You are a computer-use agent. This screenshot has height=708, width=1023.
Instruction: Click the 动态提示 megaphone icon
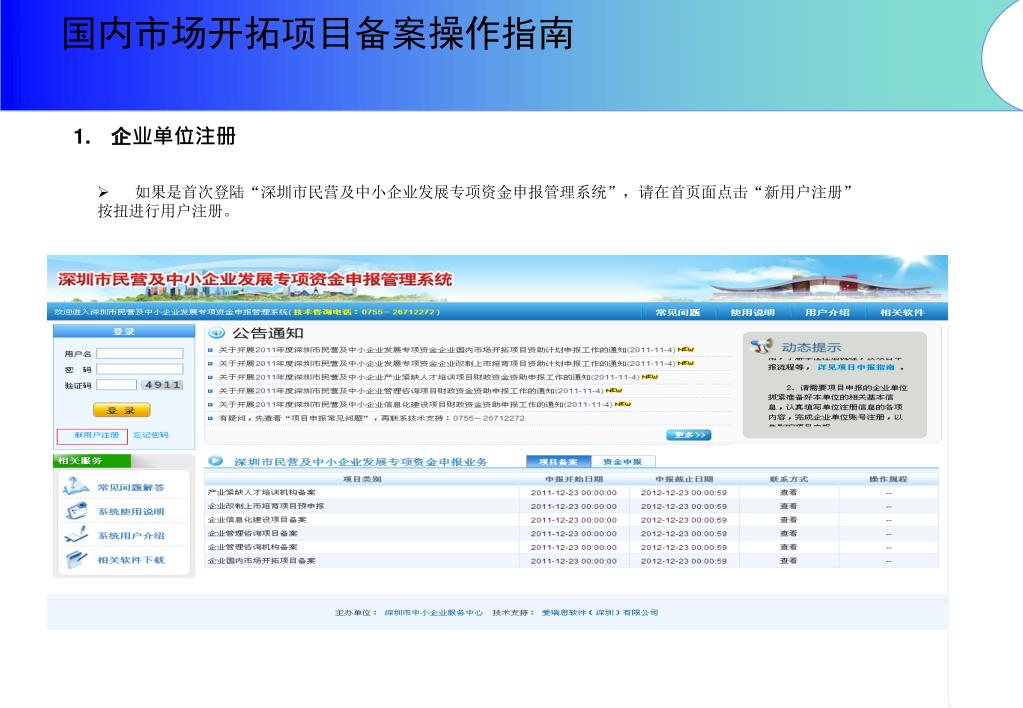click(762, 346)
